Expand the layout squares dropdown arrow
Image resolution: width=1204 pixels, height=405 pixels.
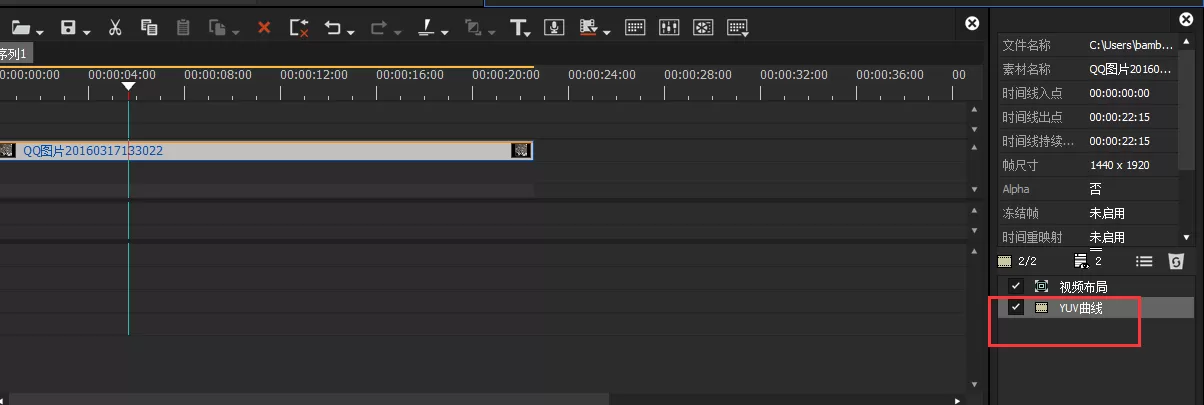tap(492, 32)
